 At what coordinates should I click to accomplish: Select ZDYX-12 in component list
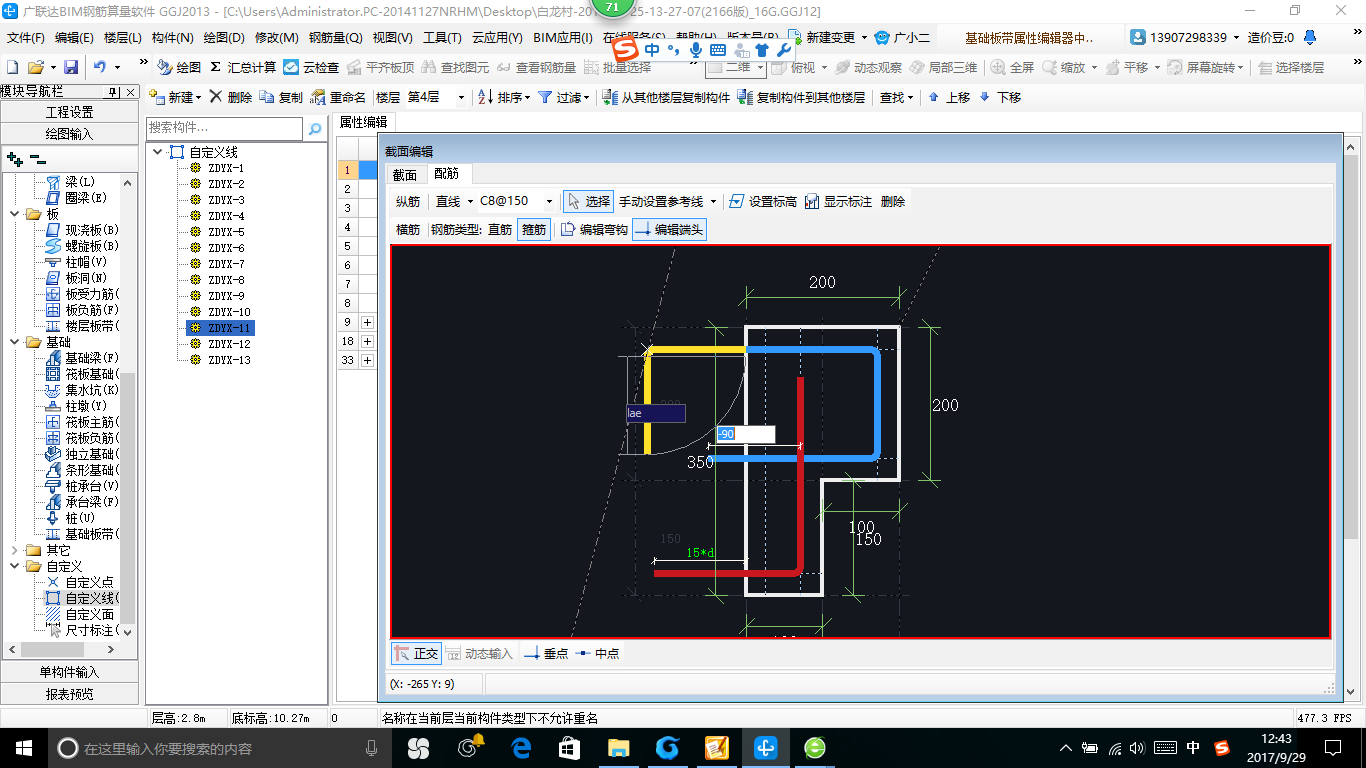[228, 344]
